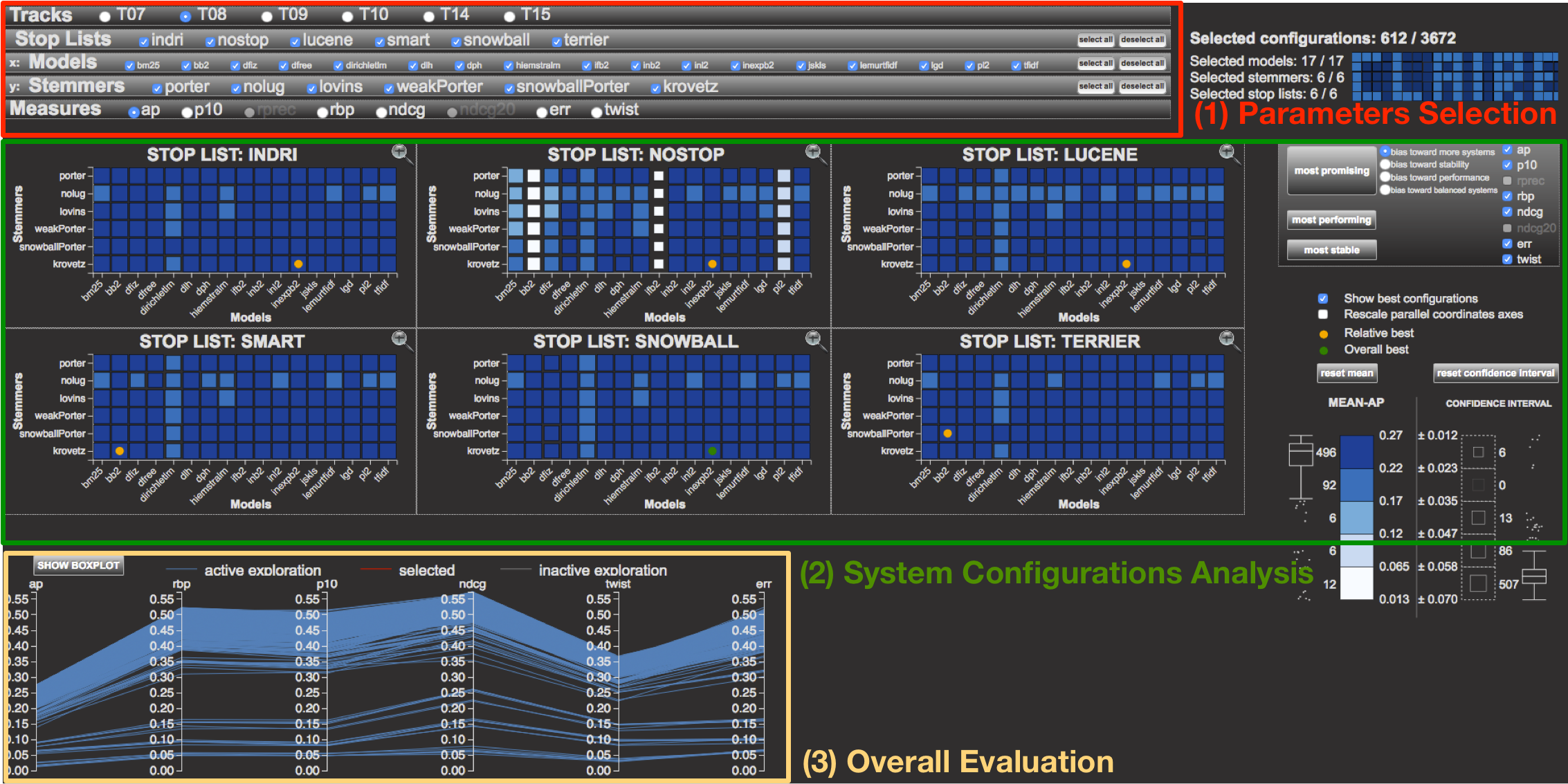This screenshot has height=784, width=1568.
Task: Switch to track T15
Action: [510, 16]
